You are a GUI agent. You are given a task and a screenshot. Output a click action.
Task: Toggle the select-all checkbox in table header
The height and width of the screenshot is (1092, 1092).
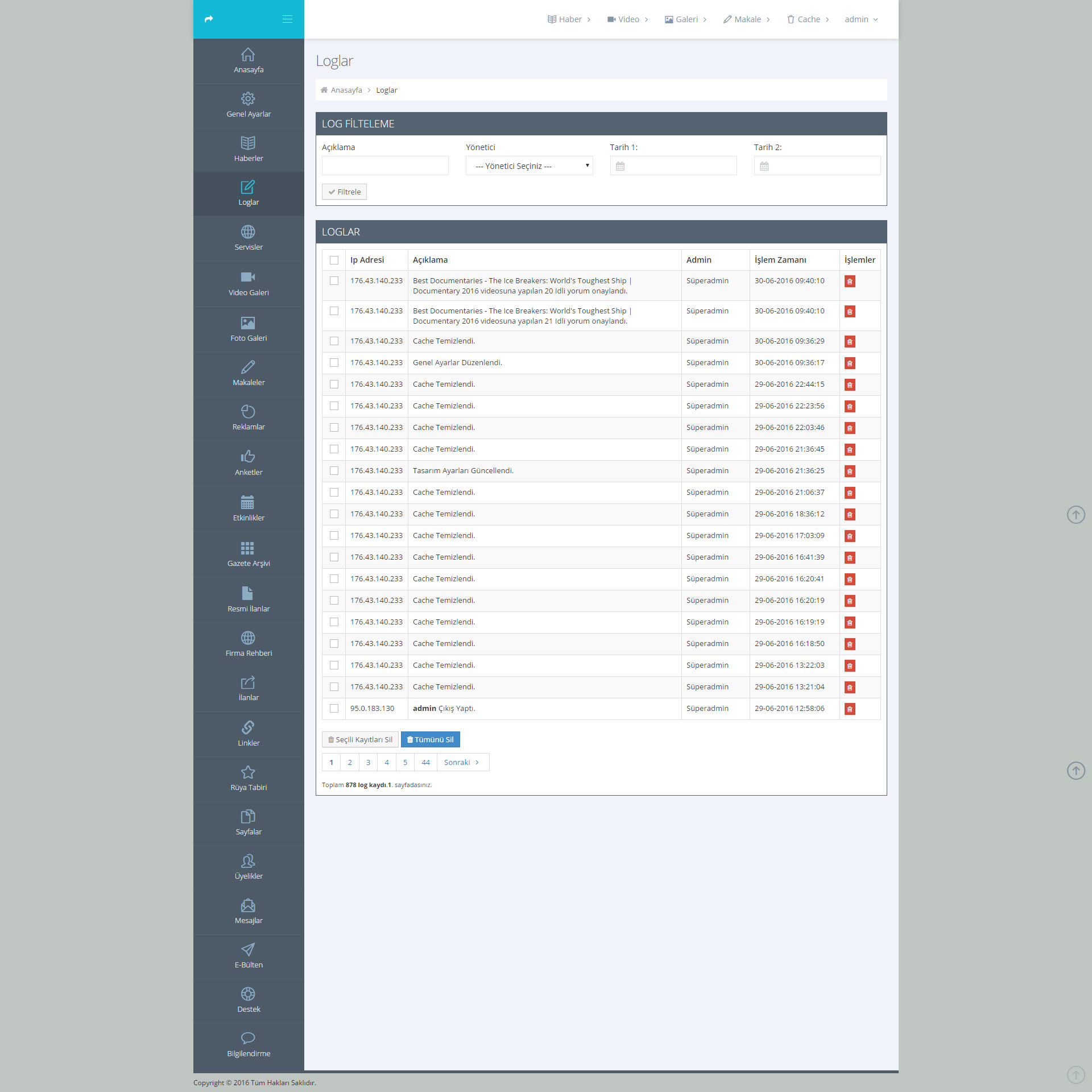334,260
